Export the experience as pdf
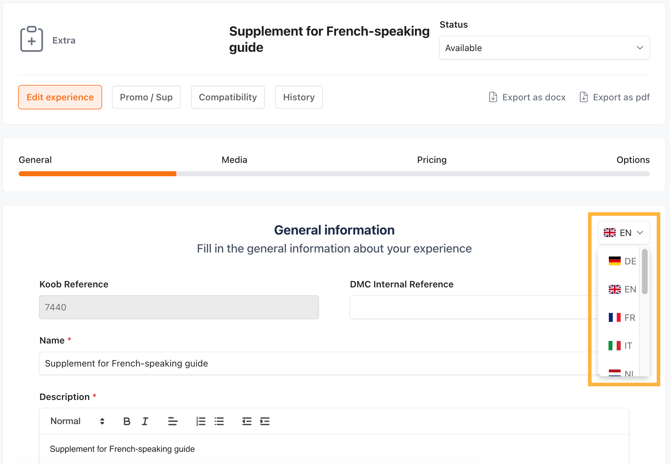The width and height of the screenshot is (670, 464). (614, 97)
